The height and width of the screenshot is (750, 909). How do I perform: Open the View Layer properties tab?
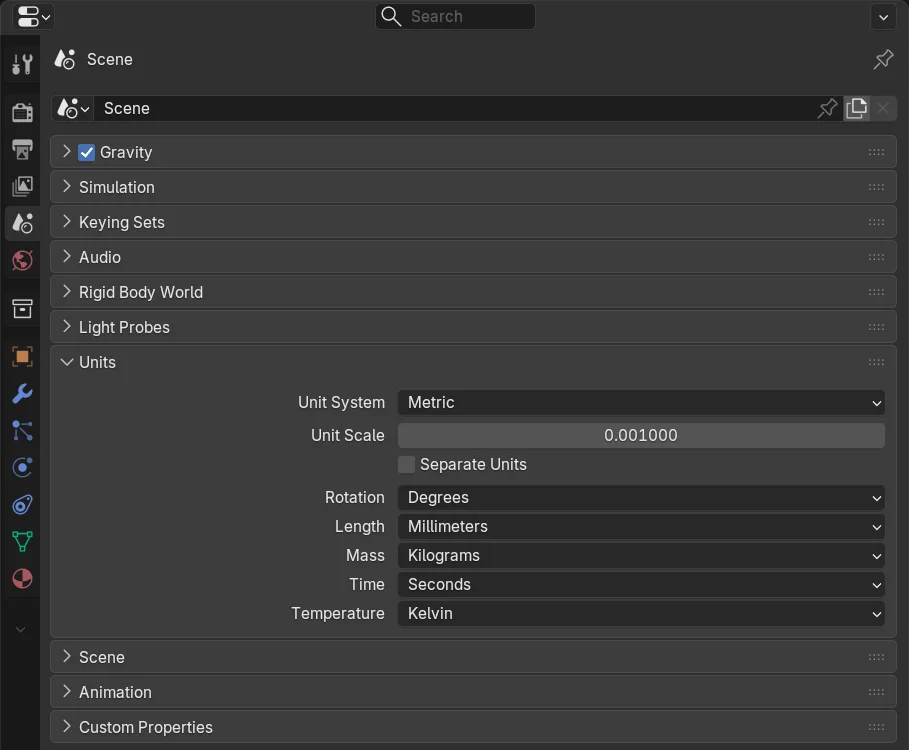[x=22, y=186]
